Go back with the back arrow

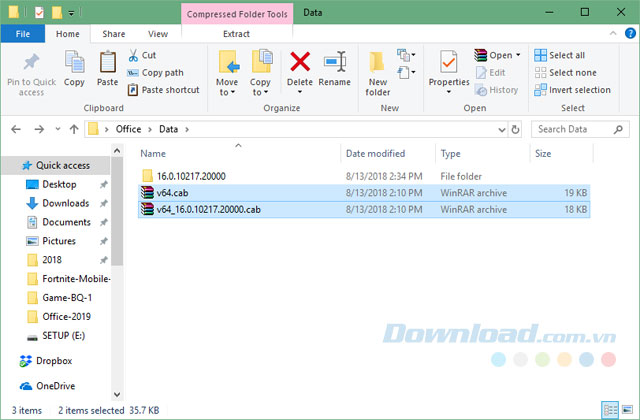click(16, 129)
